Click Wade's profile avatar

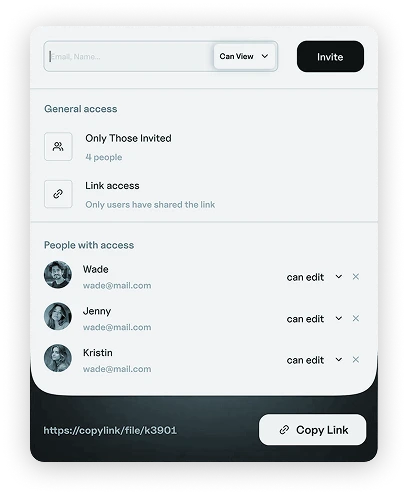click(58, 275)
